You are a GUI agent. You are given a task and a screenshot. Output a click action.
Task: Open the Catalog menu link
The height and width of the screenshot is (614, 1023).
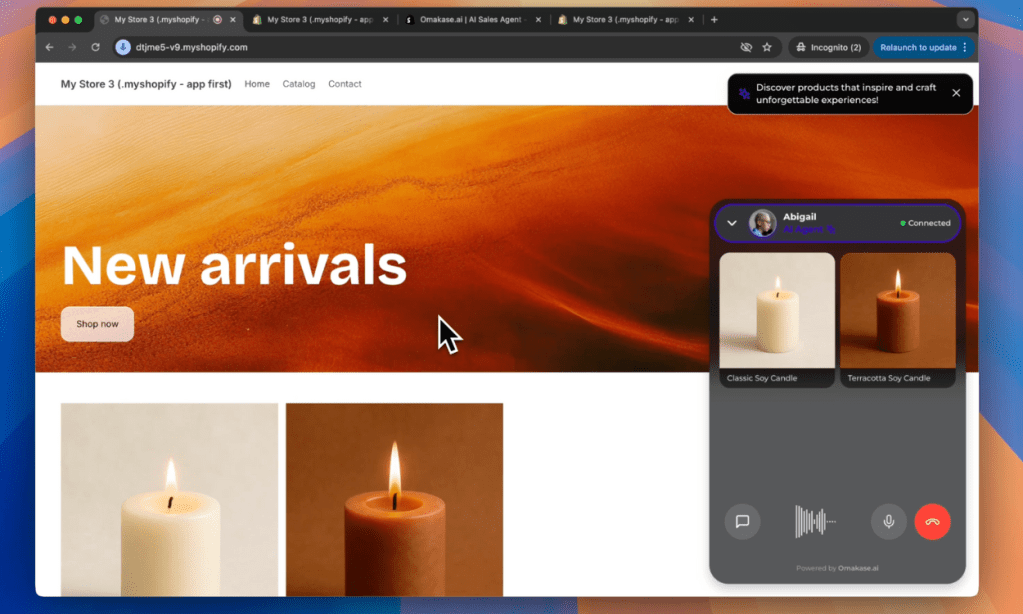click(x=298, y=84)
